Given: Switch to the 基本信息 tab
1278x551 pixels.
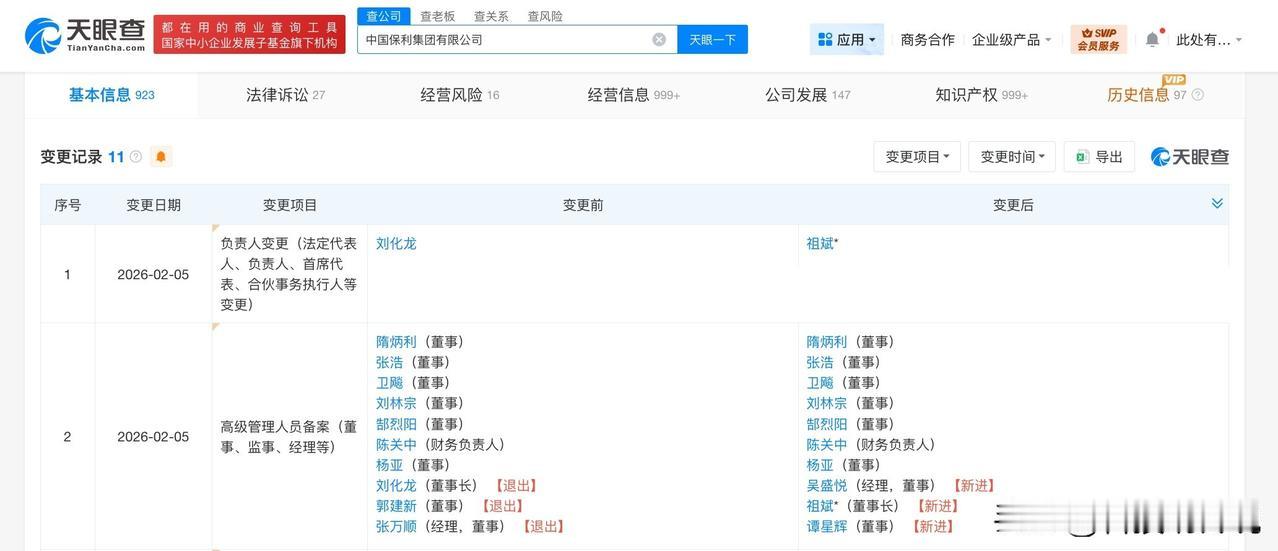Looking at the screenshot, I should click(x=111, y=95).
